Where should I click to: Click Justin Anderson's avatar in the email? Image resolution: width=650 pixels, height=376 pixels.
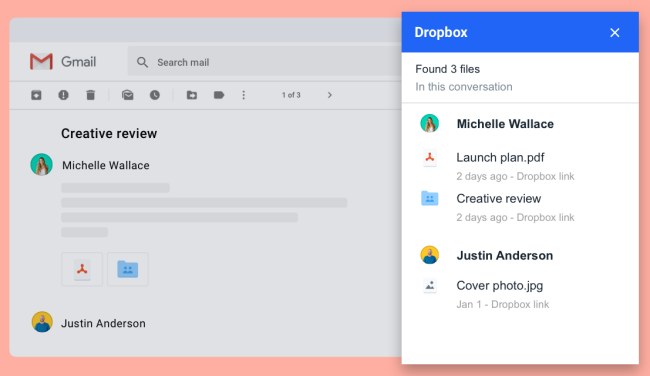pos(42,322)
